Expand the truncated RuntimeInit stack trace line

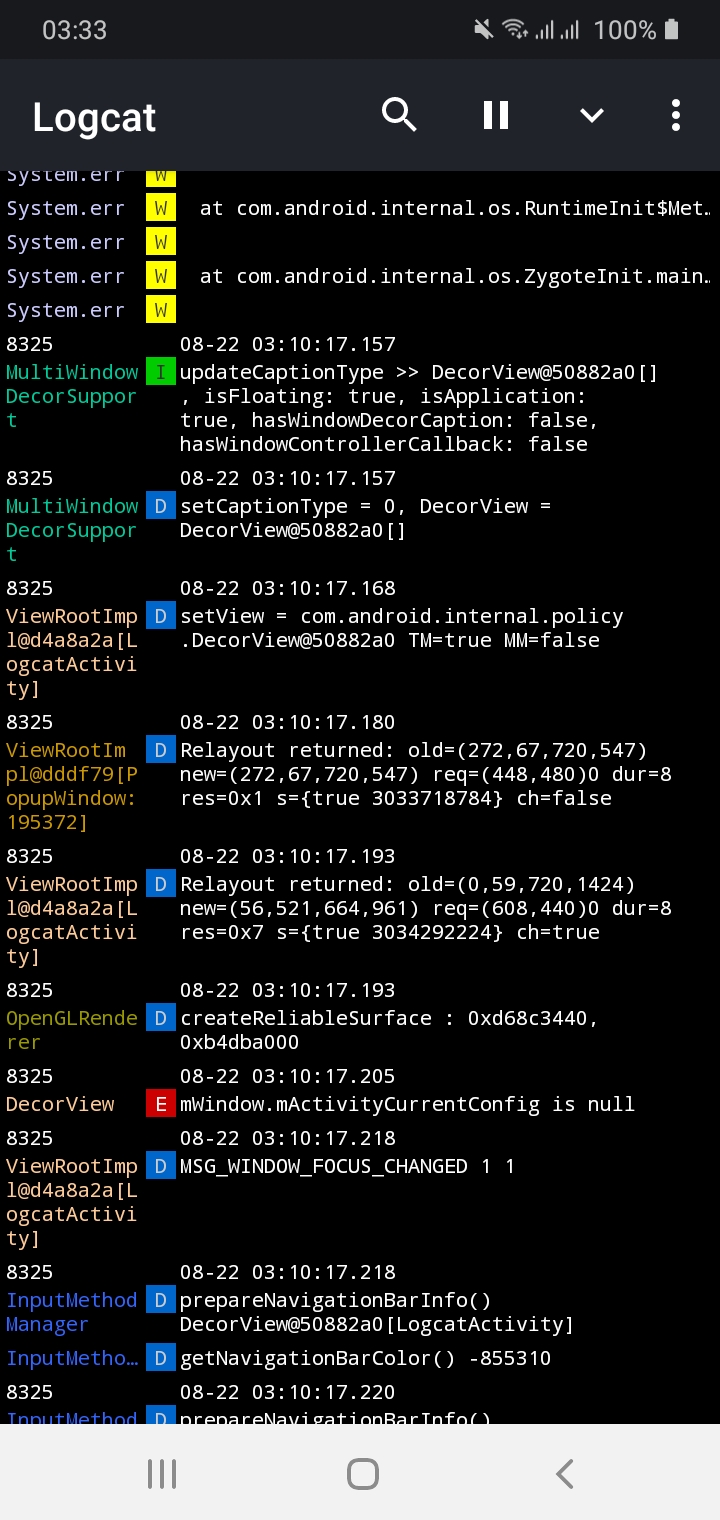(450, 208)
